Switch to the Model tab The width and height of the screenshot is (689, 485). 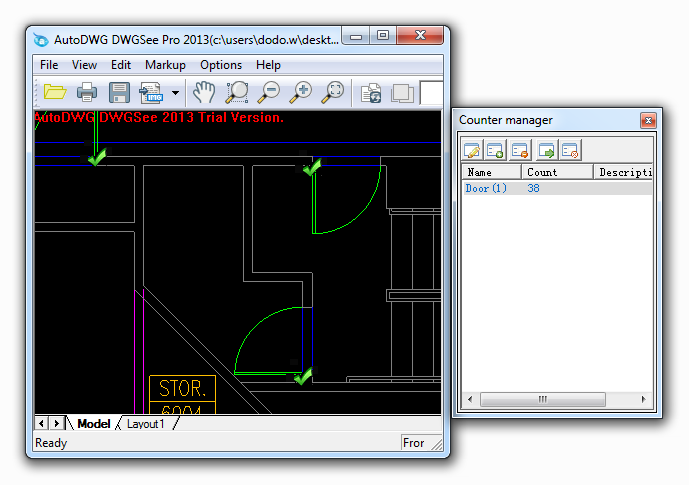[x=94, y=423]
